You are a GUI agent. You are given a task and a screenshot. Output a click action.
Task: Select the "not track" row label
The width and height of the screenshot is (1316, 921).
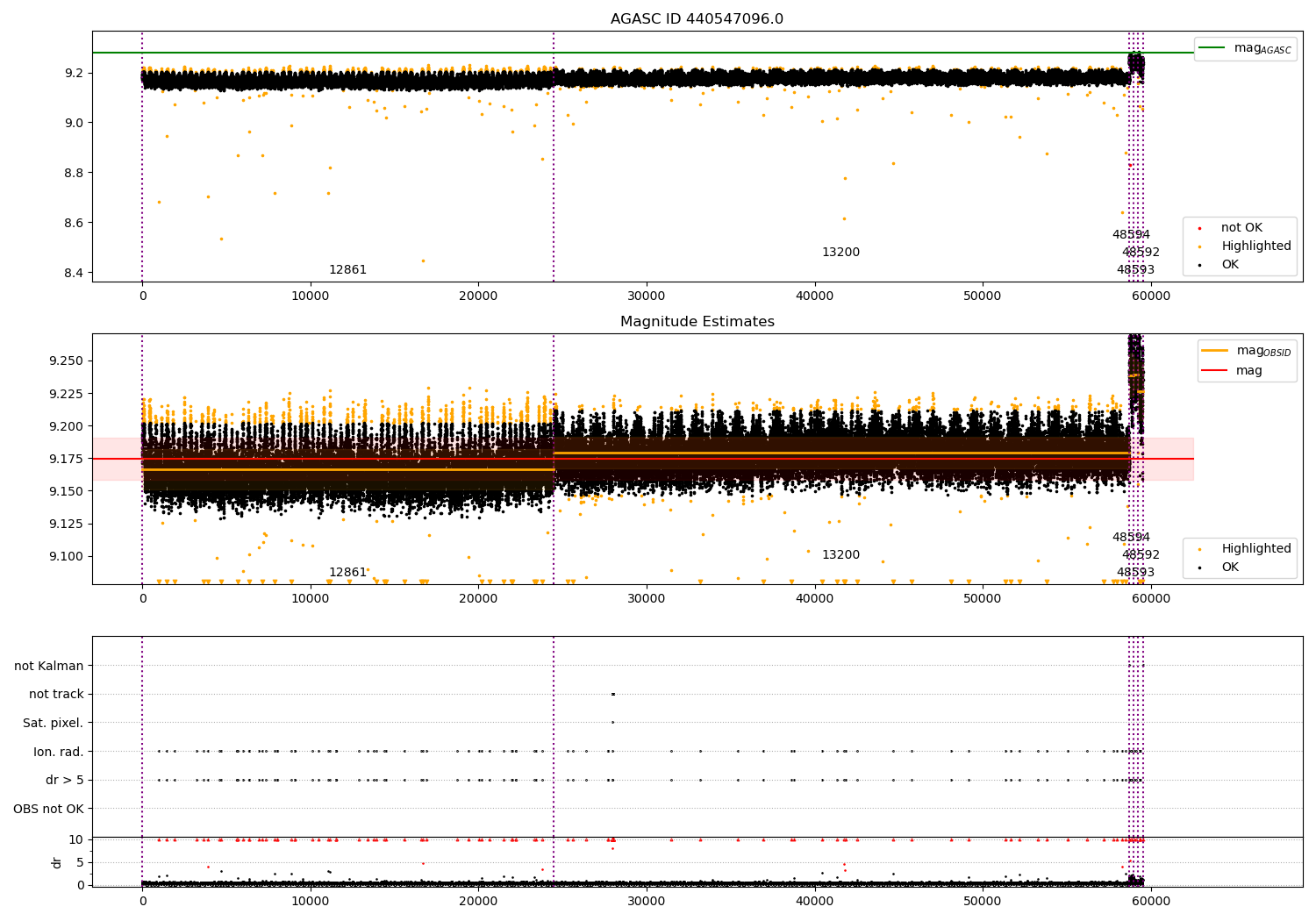pyautogui.click(x=56, y=695)
